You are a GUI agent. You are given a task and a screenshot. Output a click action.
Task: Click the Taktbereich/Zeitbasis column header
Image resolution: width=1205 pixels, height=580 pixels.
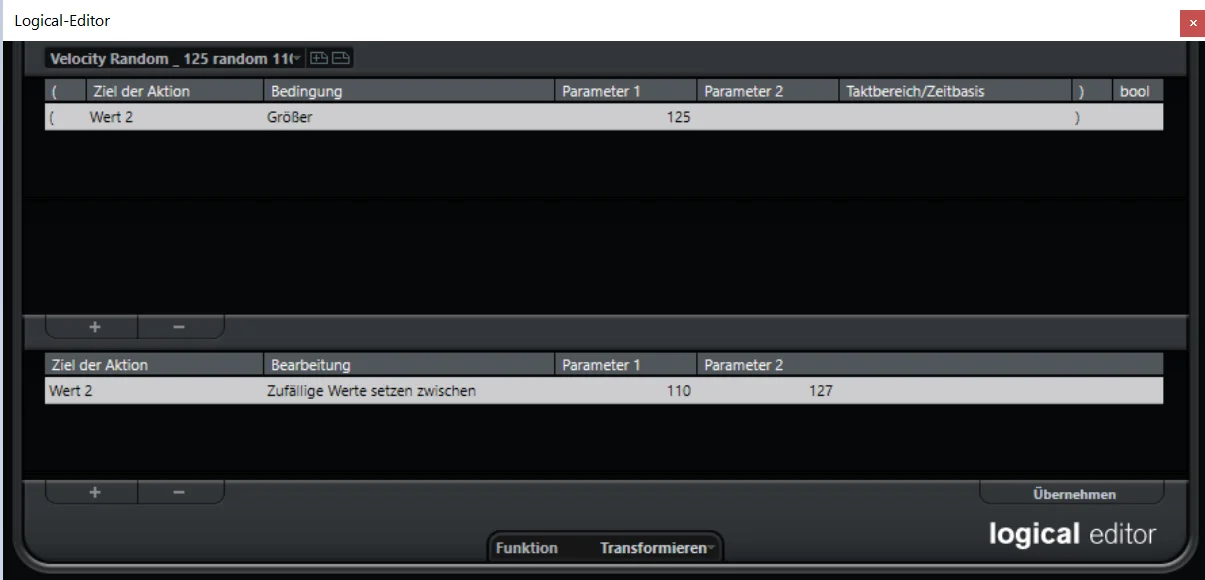click(955, 91)
